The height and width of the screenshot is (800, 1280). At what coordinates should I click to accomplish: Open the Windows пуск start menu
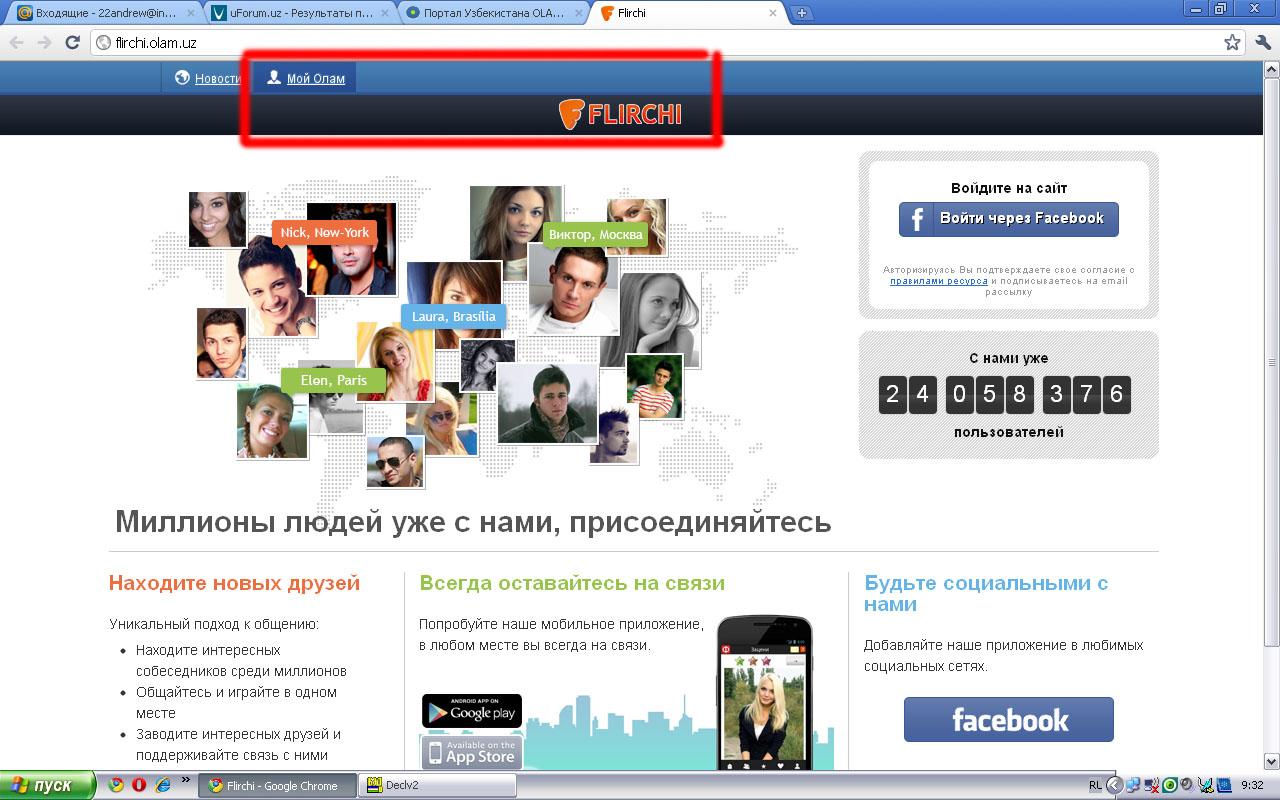click(47, 785)
